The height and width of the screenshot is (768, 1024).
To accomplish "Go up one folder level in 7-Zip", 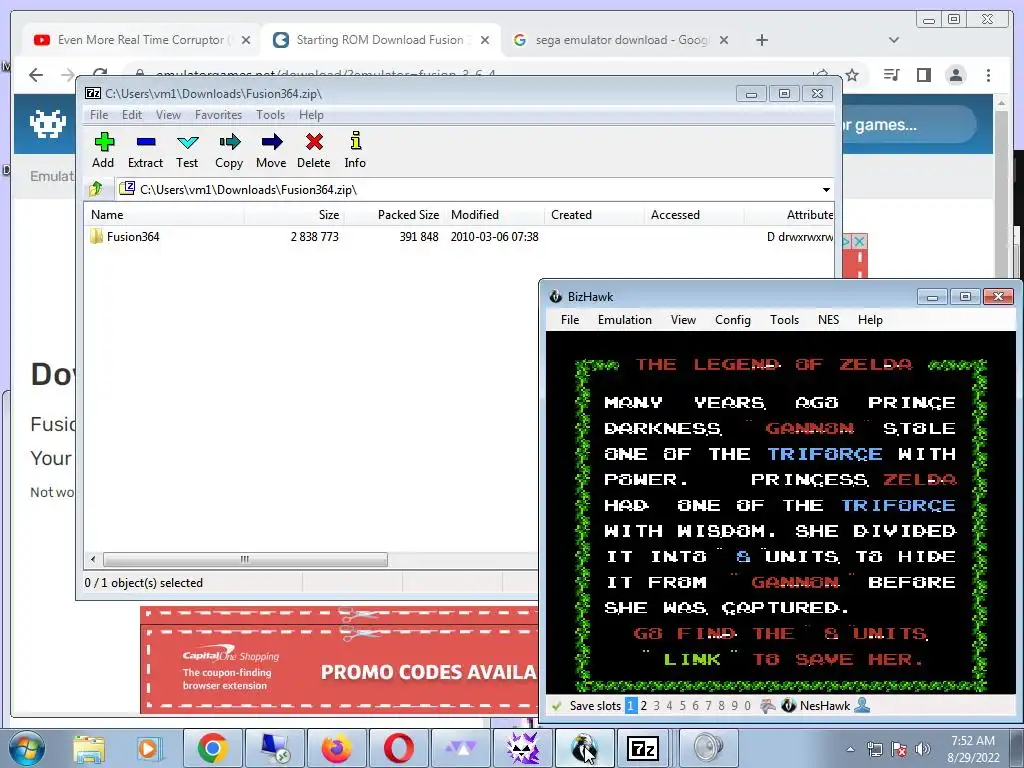I will tap(96, 189).
